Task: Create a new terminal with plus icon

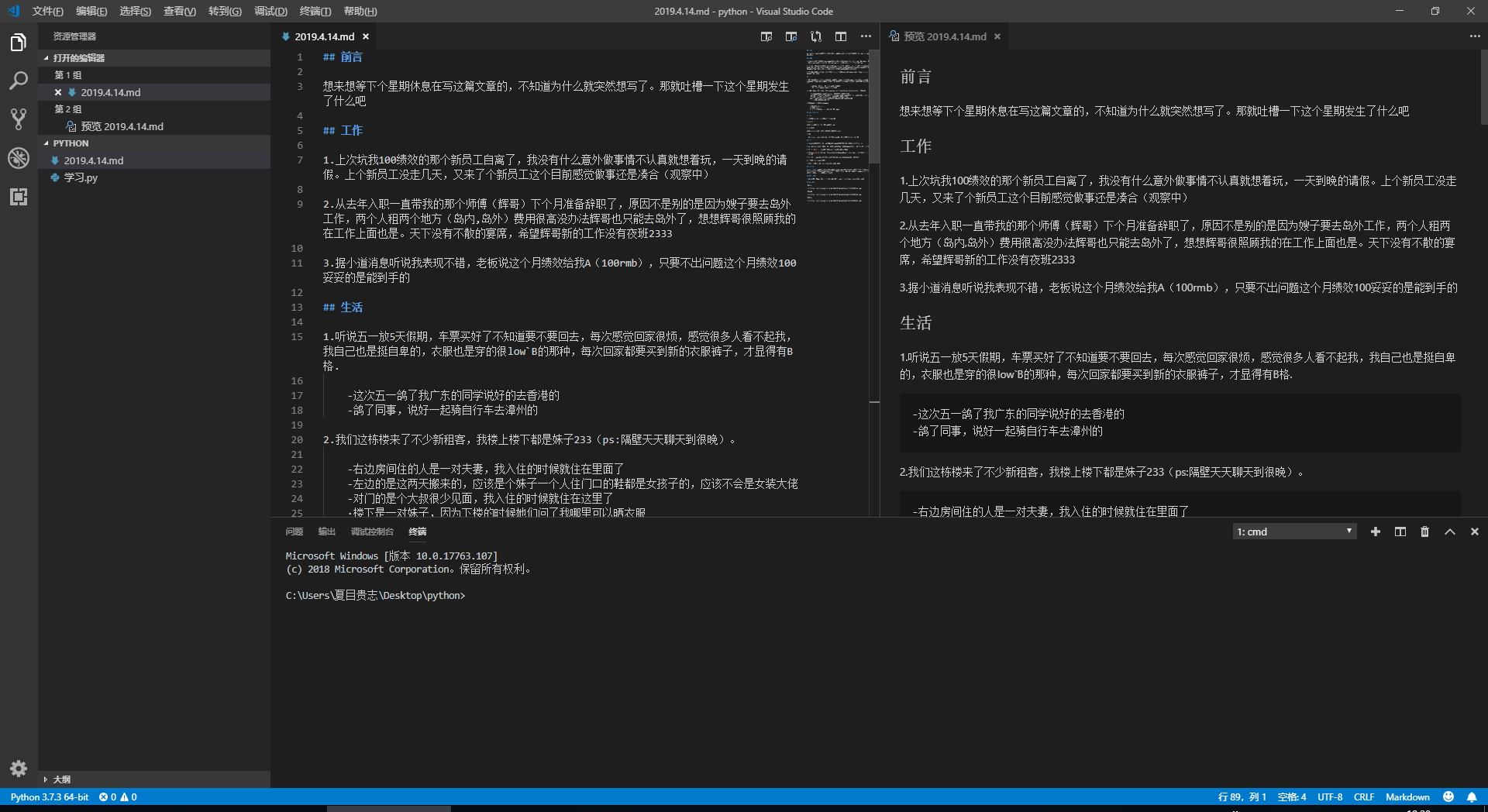Action: tap(1375, 532)
